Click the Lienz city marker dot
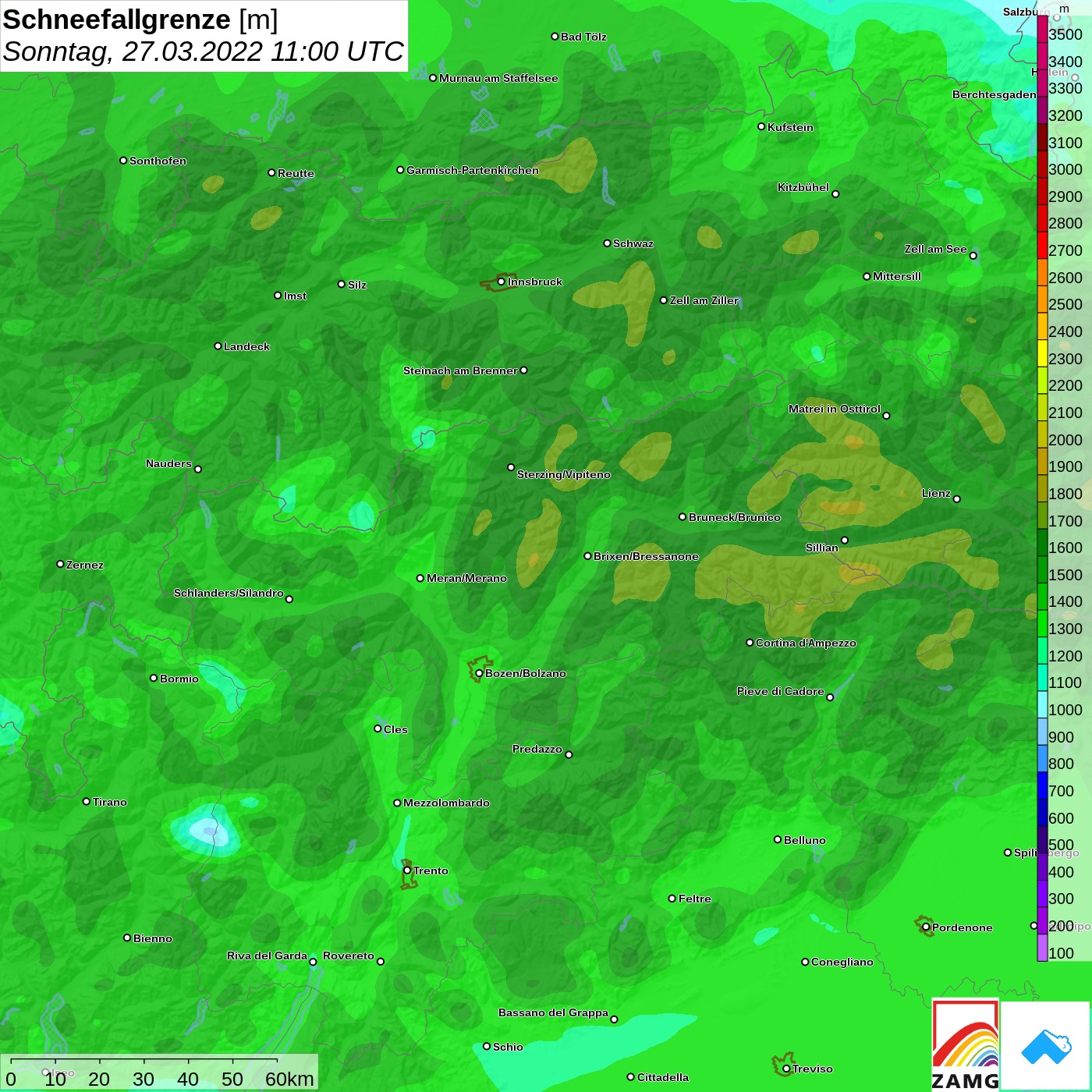Viewport: 1092px width, 1092px height. pyautogui.click(x=957, y=499)
